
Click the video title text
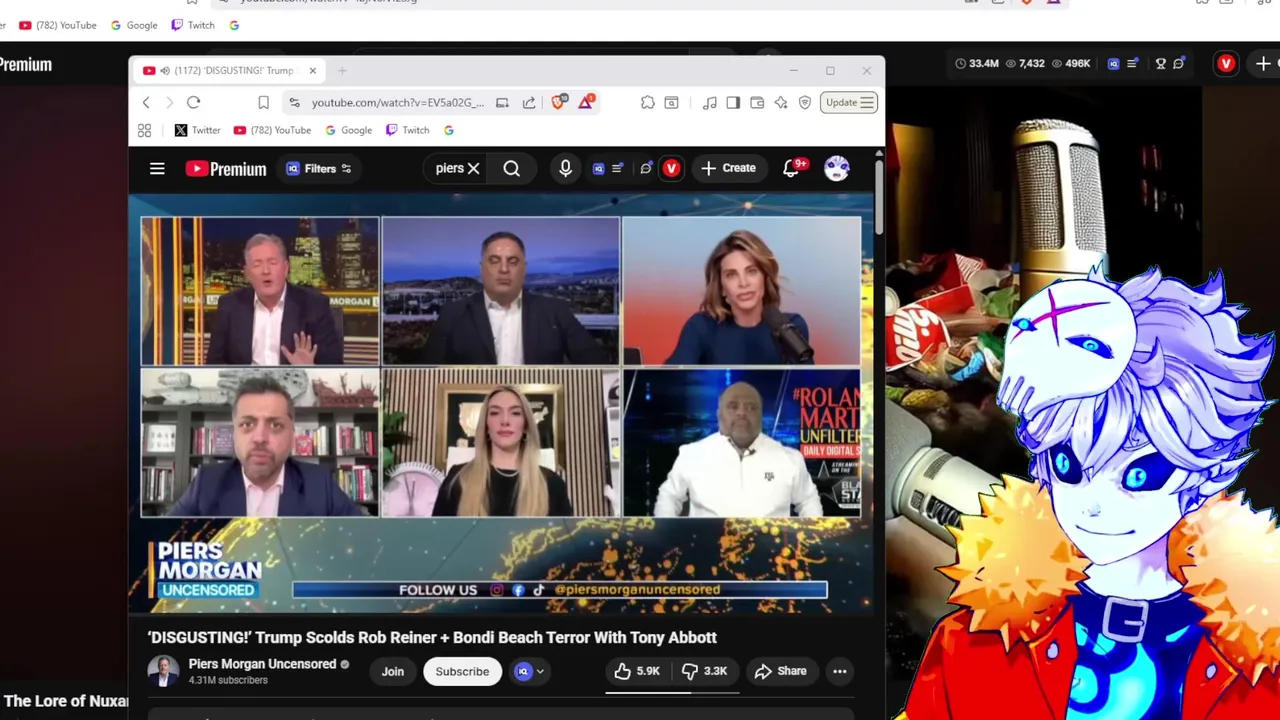432,637
